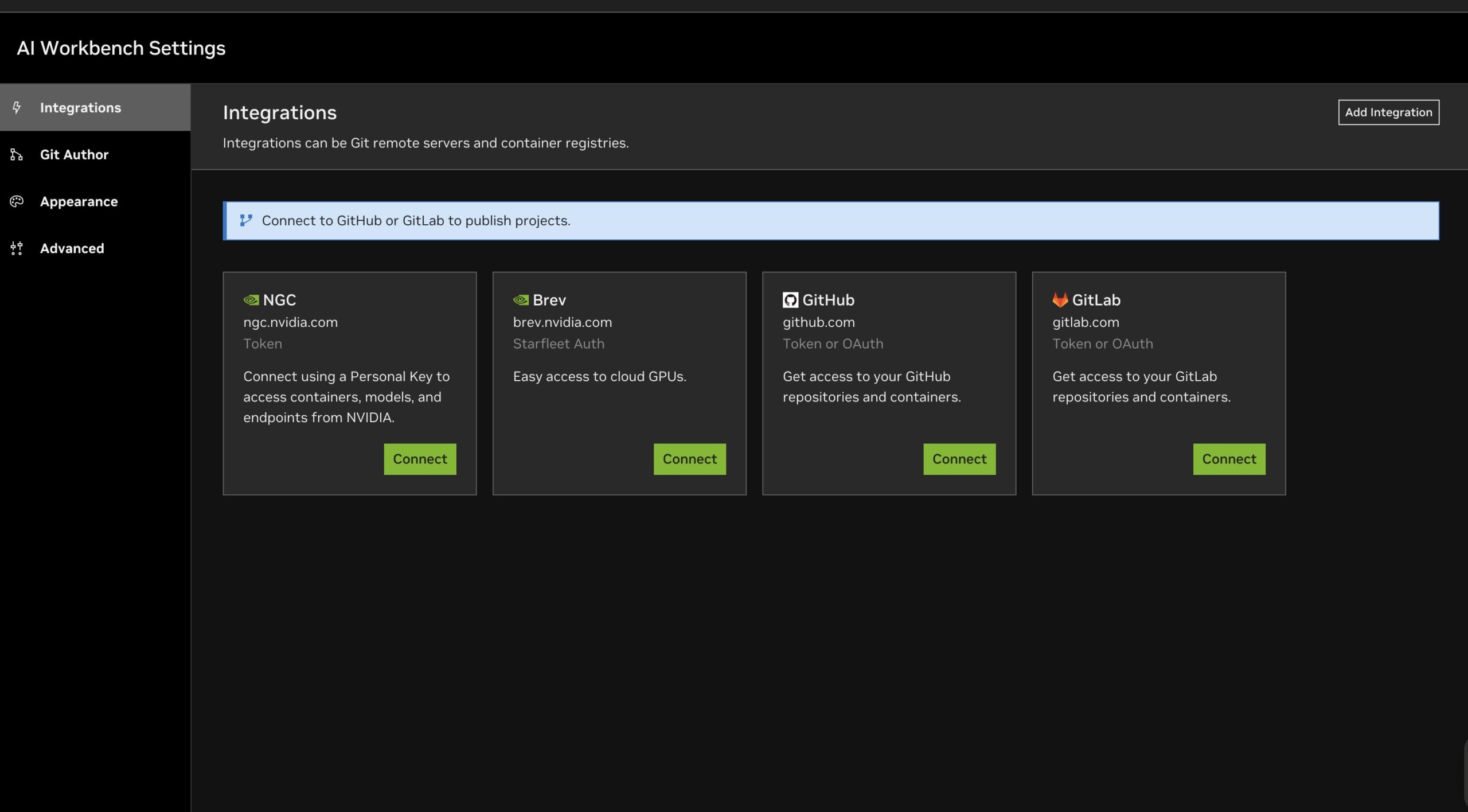This screenshot has height=812, width=1468.
Task: Connect the GitHub integration
Action: pyautogui.click(x=959, y=459)
